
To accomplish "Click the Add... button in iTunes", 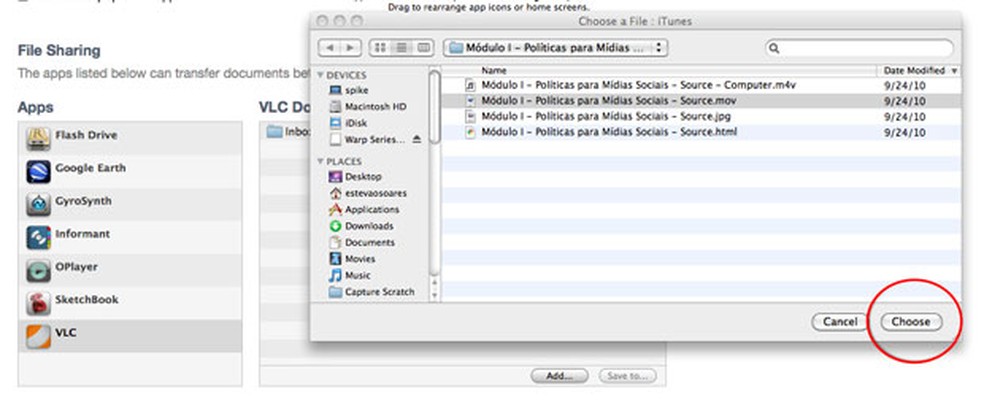I will (559, 376).
